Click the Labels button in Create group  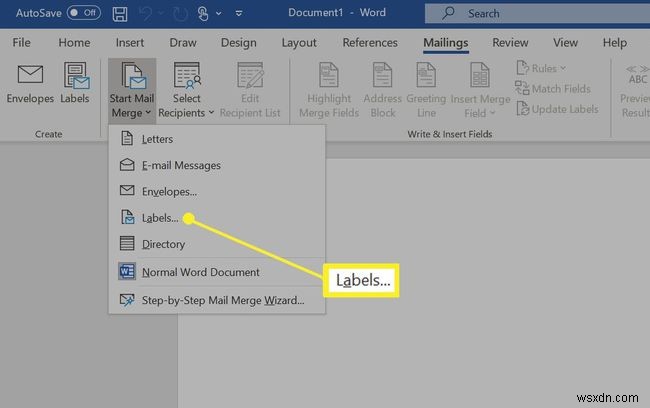(x=75, y=83)
